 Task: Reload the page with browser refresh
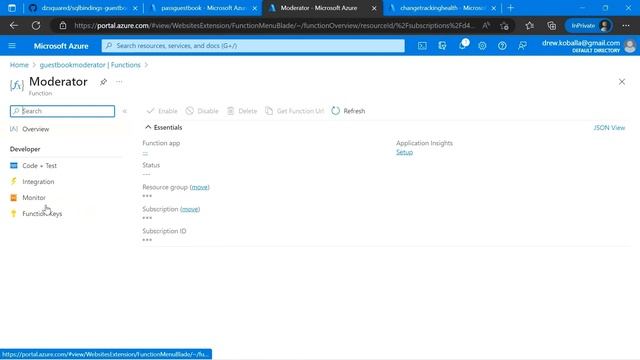click(x=36, y=26)
